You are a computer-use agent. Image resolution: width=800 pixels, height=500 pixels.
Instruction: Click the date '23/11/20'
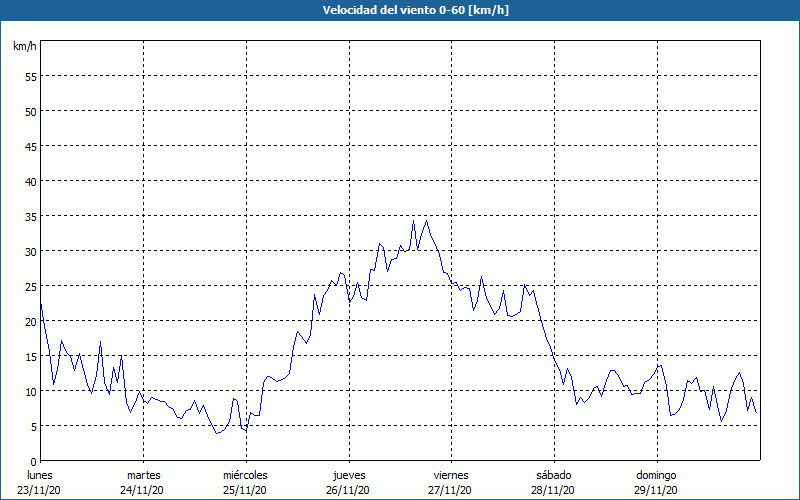(39, 490)
